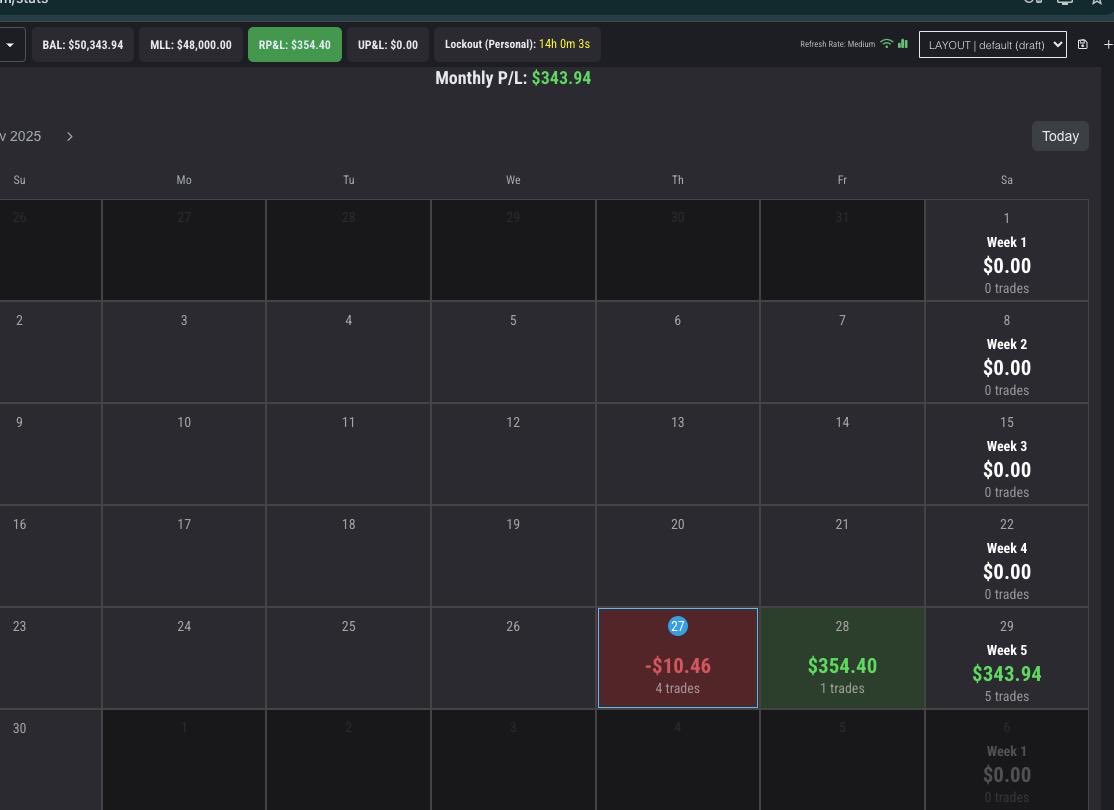Click the $0.00 total under Week 3
The image size is (1114, 810).
1007,470
